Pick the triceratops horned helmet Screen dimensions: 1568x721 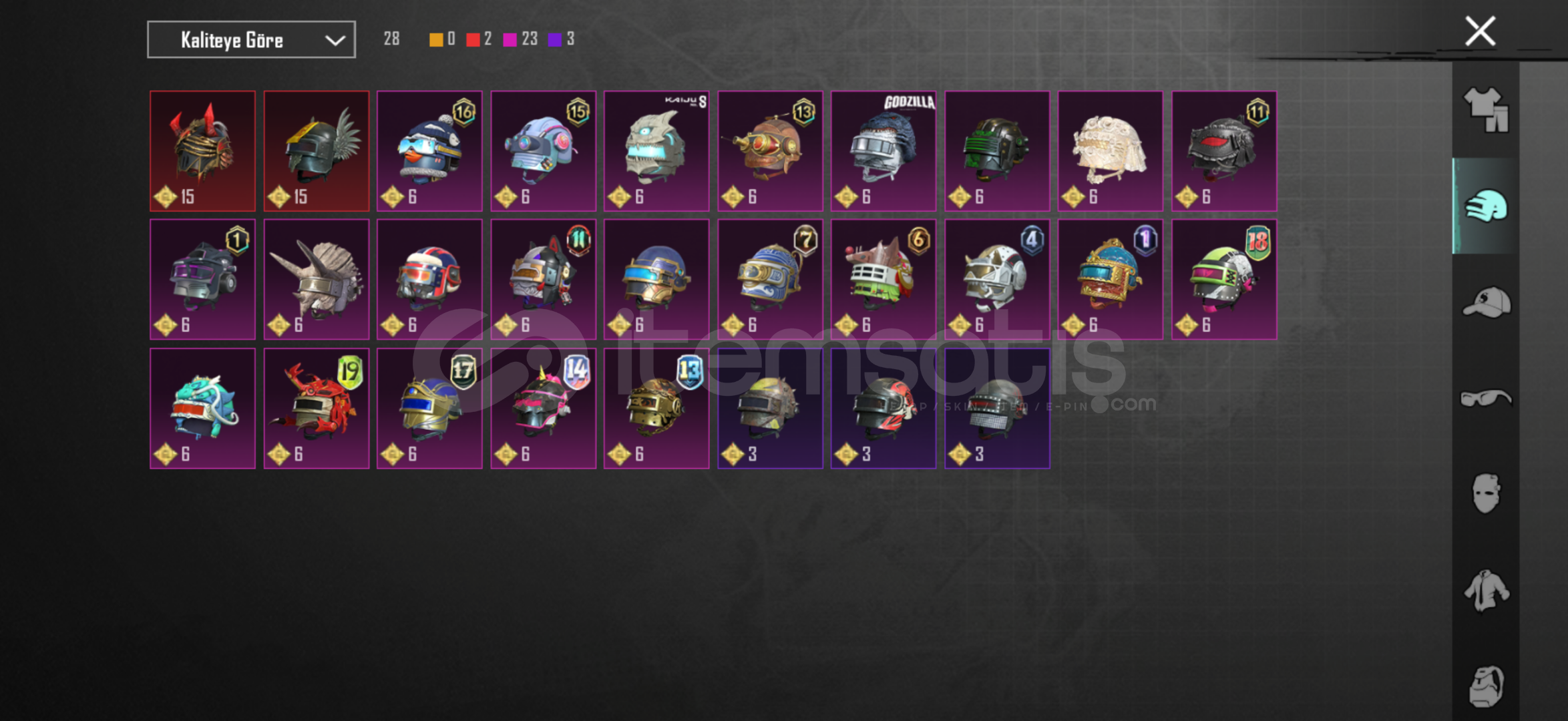[316, 279]
